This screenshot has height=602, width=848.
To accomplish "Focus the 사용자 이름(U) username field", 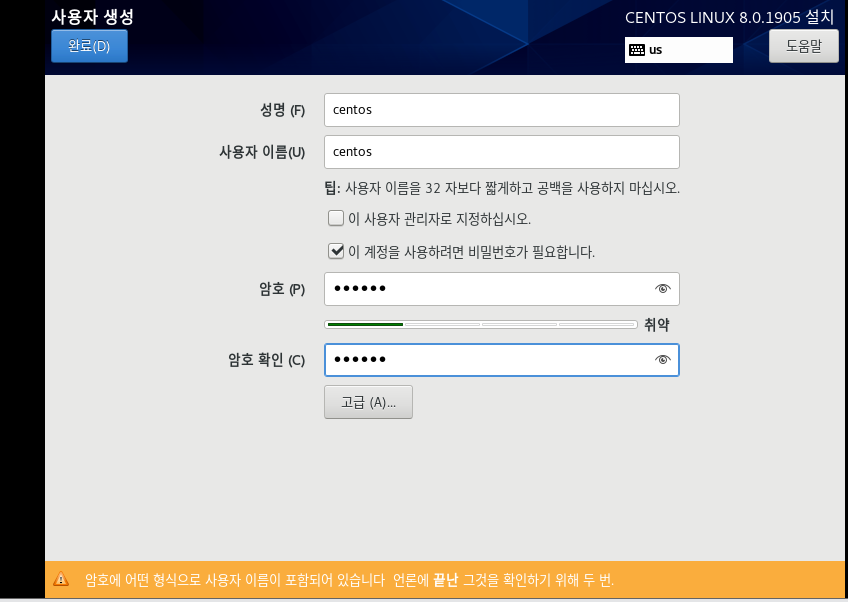I will 502,152.
